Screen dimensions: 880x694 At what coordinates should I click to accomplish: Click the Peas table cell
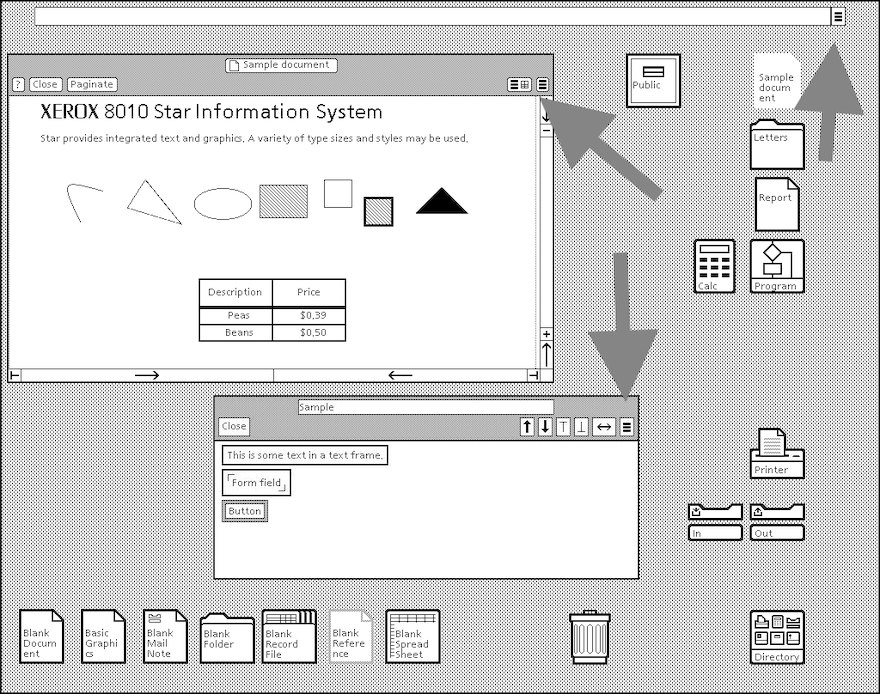pos(236,316)
